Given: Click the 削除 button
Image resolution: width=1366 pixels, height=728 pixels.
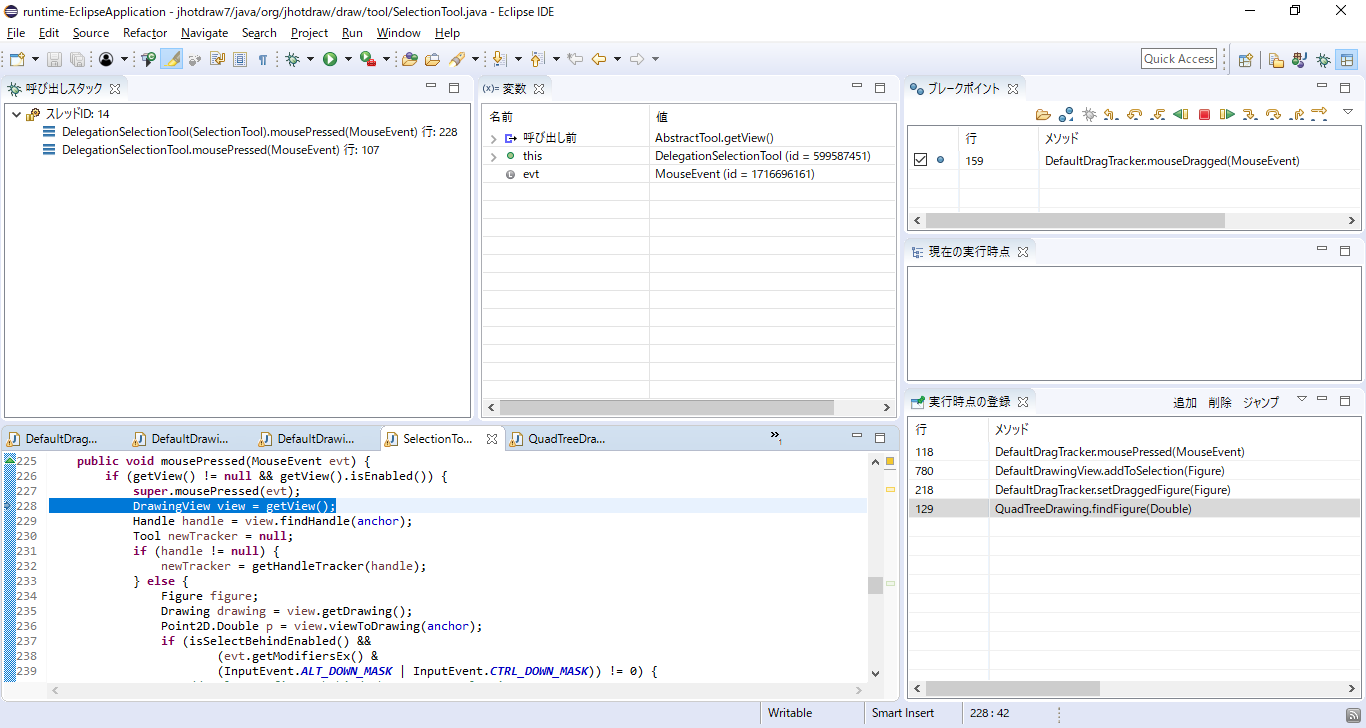Looking at the screenshot, I should coord(1220,402).
